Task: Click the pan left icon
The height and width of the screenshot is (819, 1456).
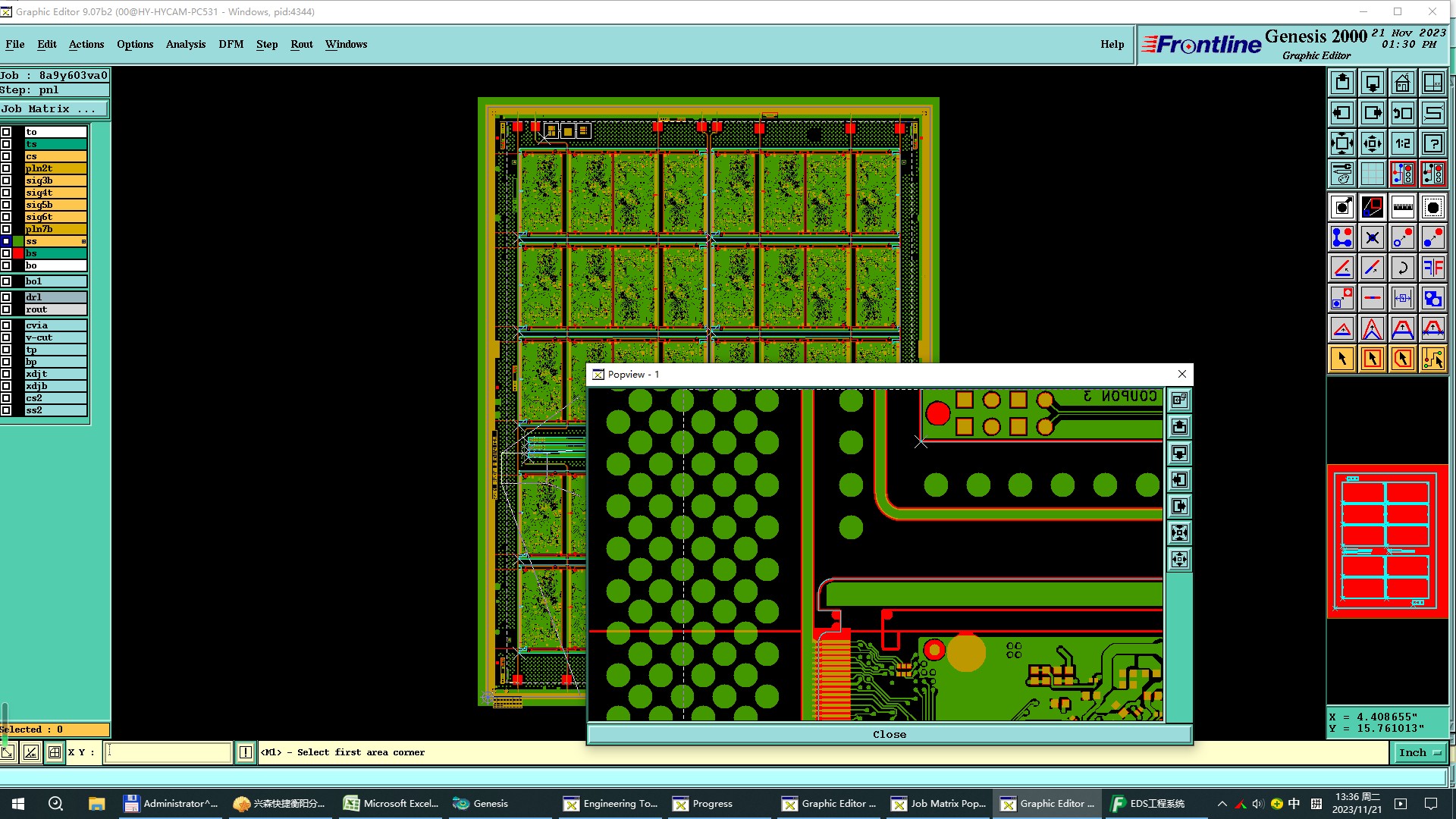Action: click(1342, 113)
